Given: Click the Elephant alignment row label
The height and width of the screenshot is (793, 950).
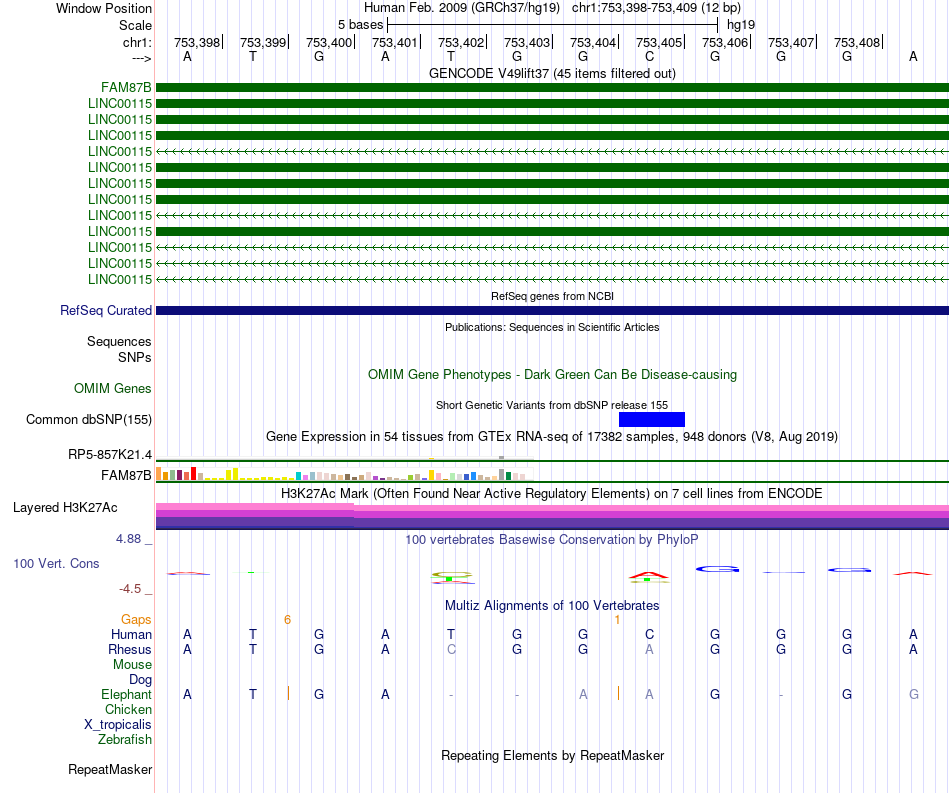Looking at the screenshot, I should pos(126,694).
